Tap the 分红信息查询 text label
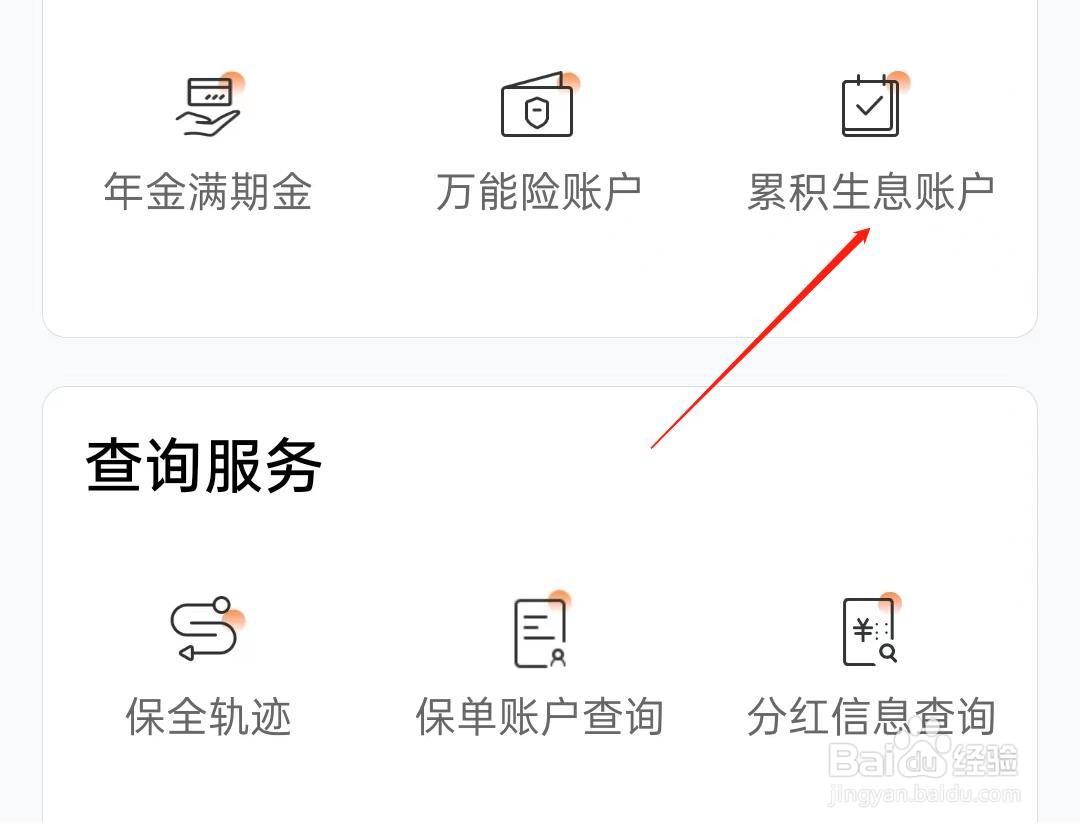The height and width of the screenshot is (831, 1080). tap(871, 717)
